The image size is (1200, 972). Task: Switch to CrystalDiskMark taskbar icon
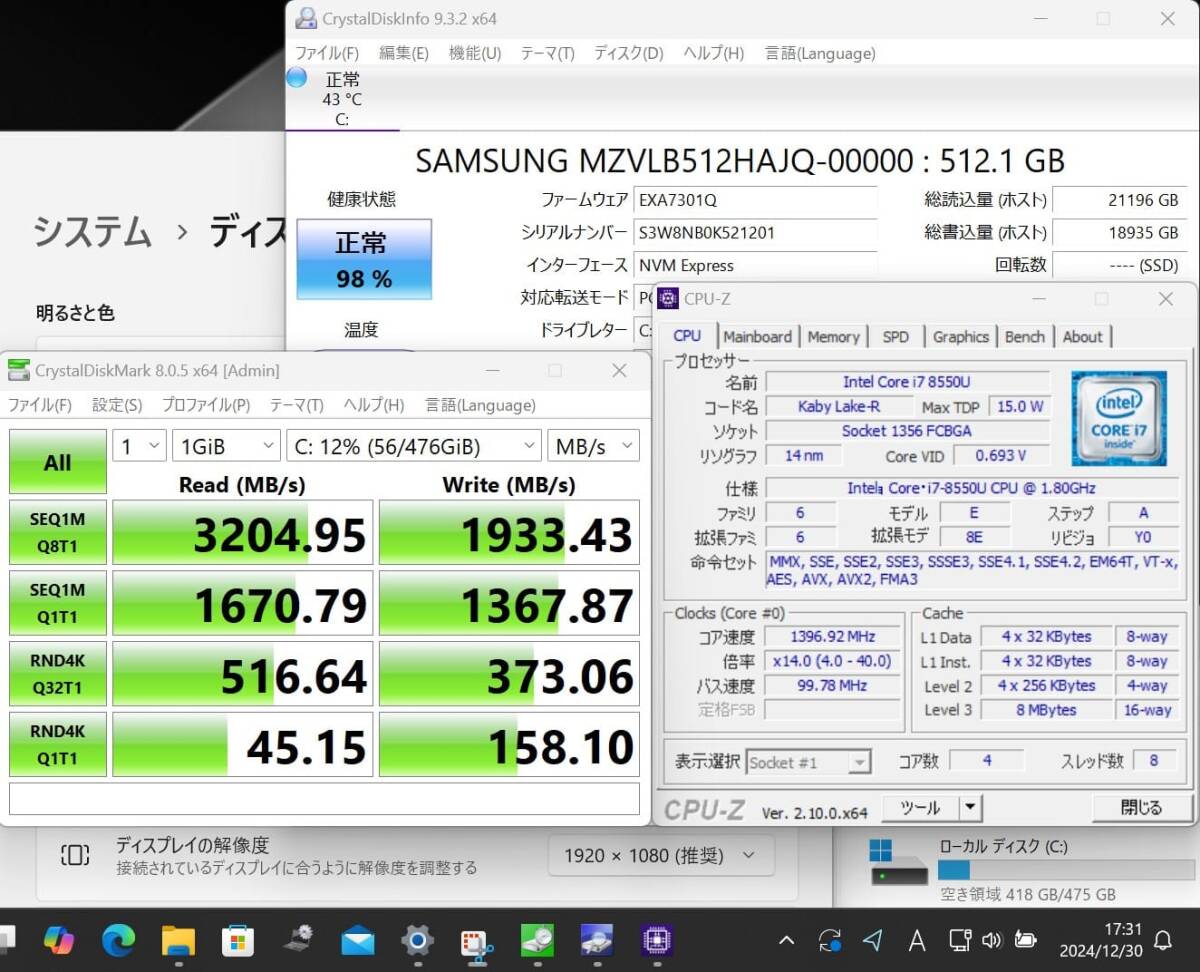click(x=537, y=940)
